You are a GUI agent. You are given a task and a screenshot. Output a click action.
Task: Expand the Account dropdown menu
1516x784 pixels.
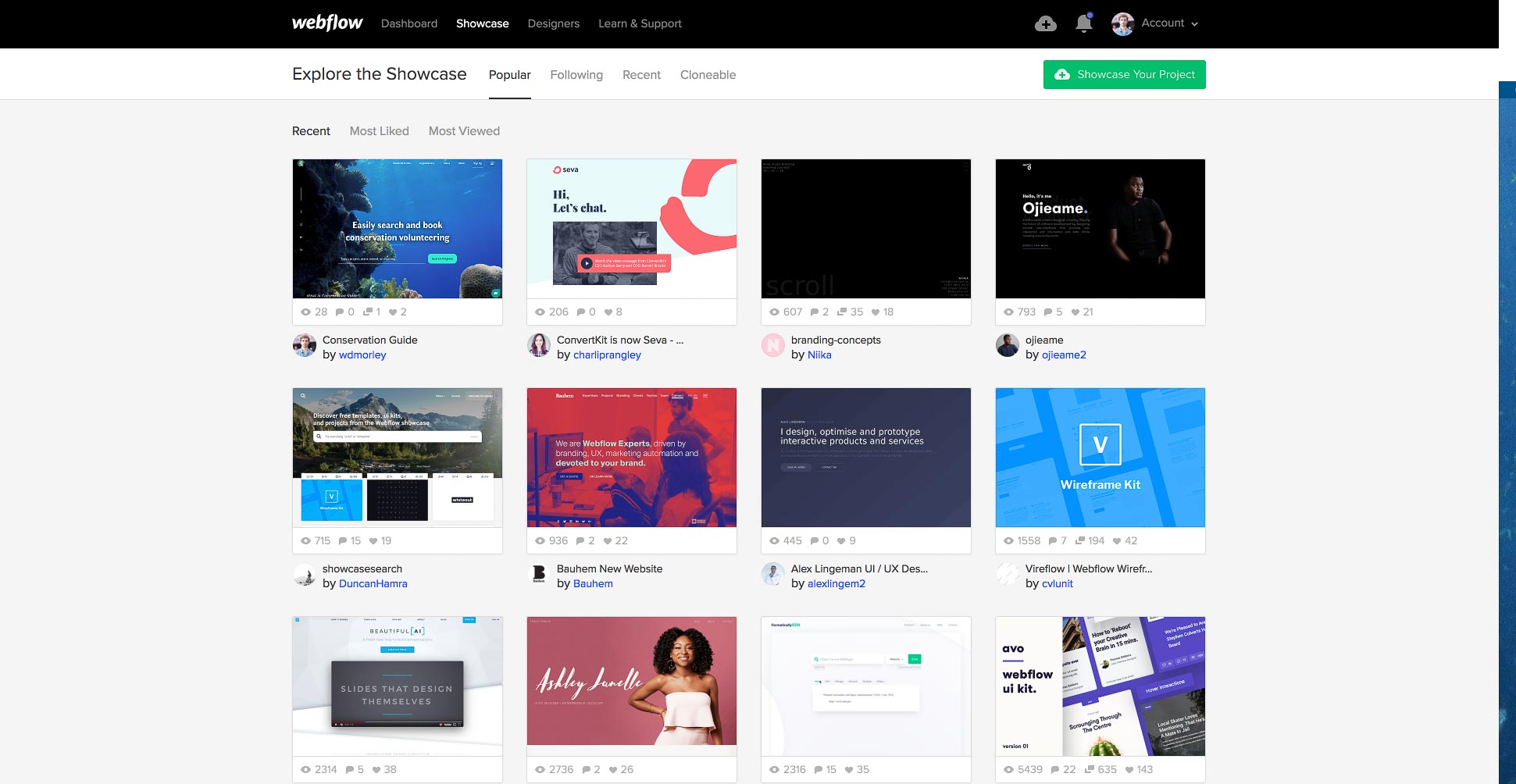point(1169,23)
